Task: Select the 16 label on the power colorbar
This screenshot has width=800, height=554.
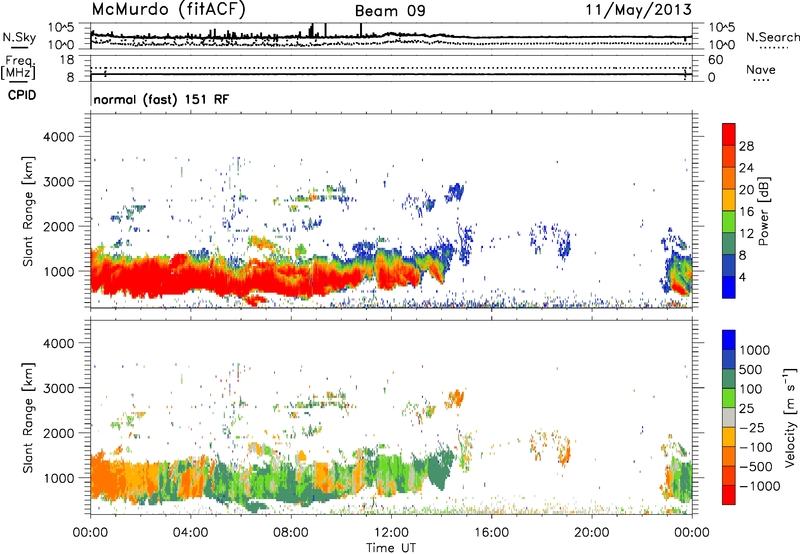Action: (x=746, y=212)
